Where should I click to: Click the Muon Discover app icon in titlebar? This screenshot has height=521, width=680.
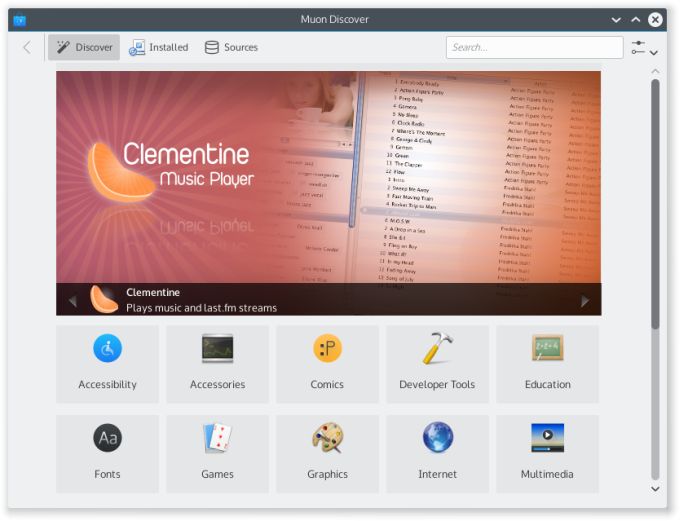pos(20,20)
